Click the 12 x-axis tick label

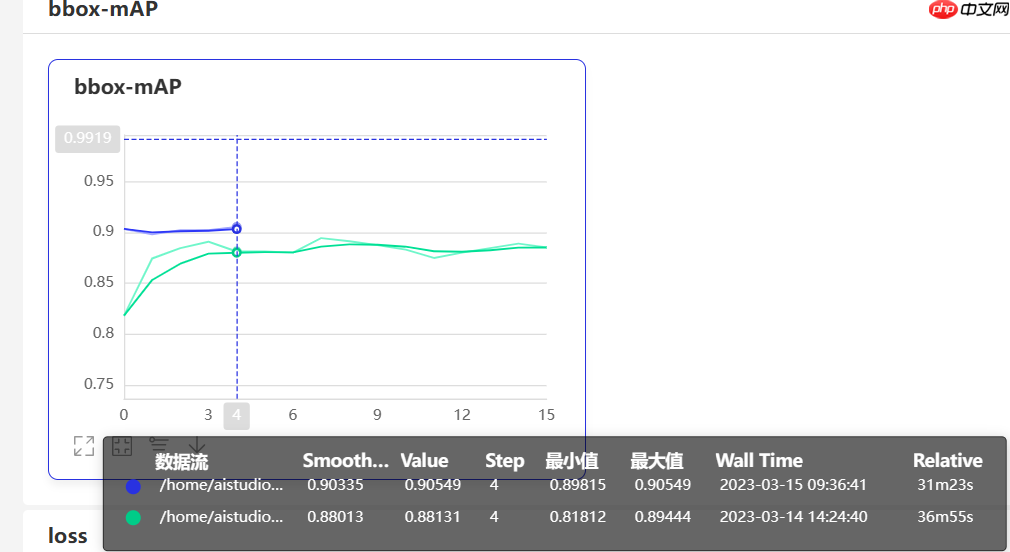462,415
